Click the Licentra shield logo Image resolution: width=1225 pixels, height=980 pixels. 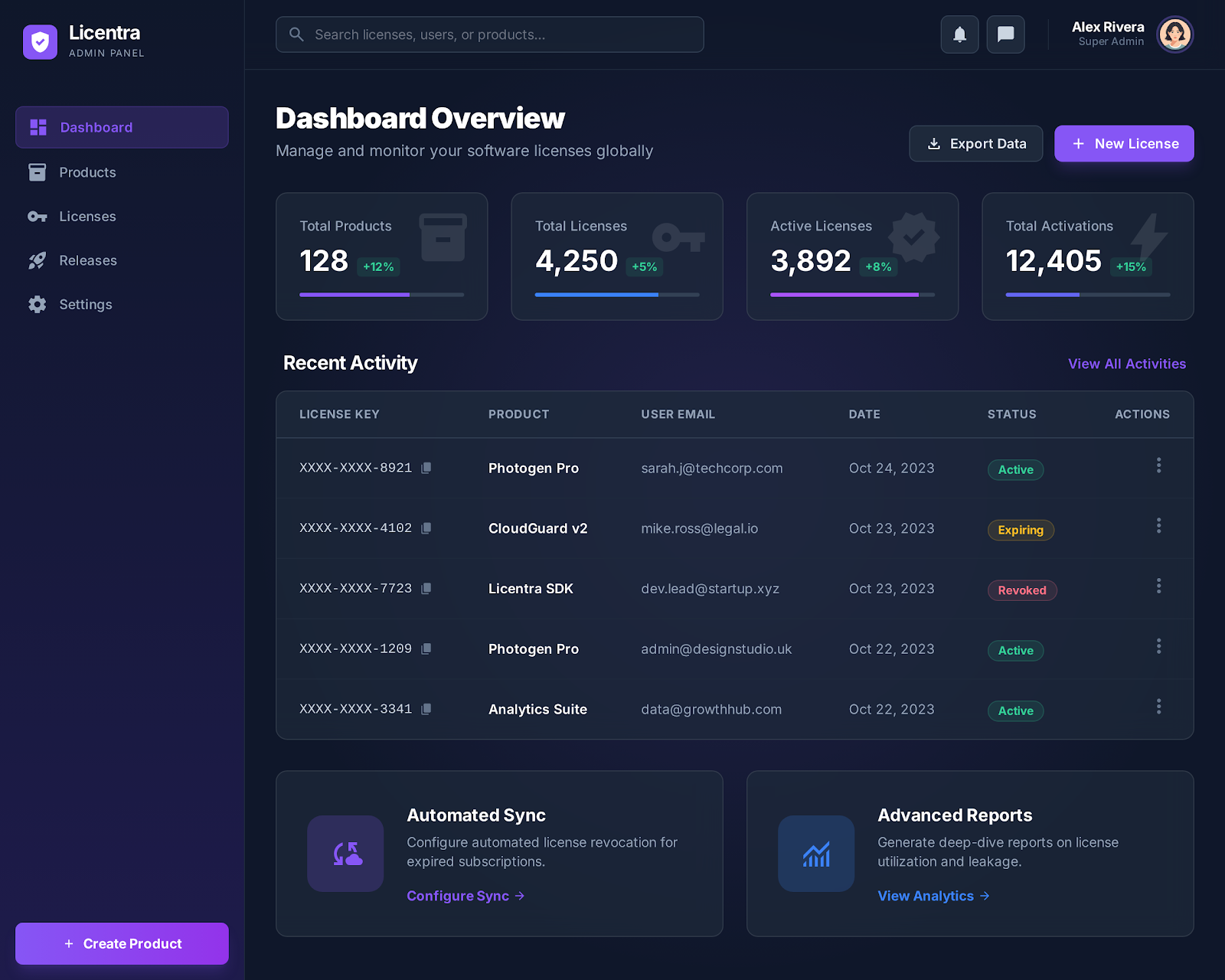[40, 42]
